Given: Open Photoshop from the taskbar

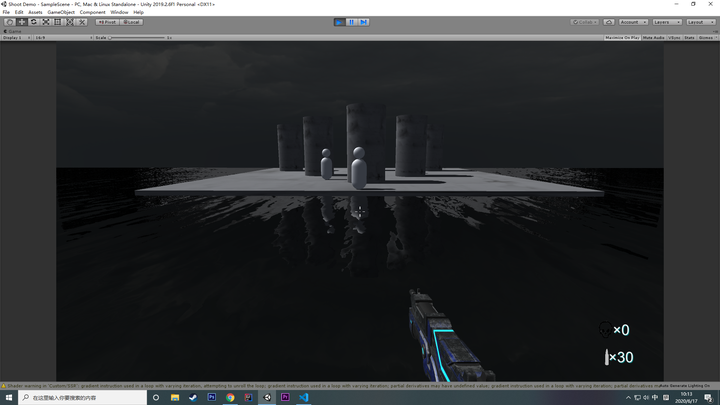Looking at the screenshot, I should (212, 397).
